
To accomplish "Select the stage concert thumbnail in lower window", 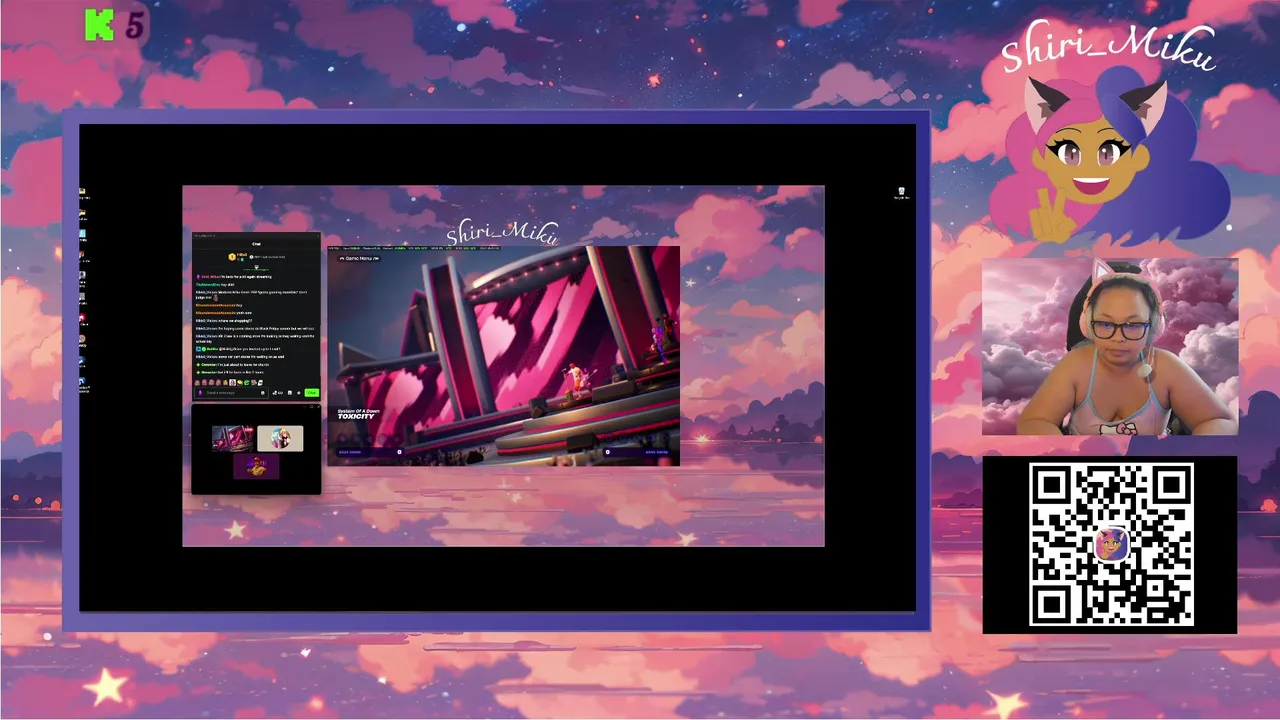I will tap(232, 438).
